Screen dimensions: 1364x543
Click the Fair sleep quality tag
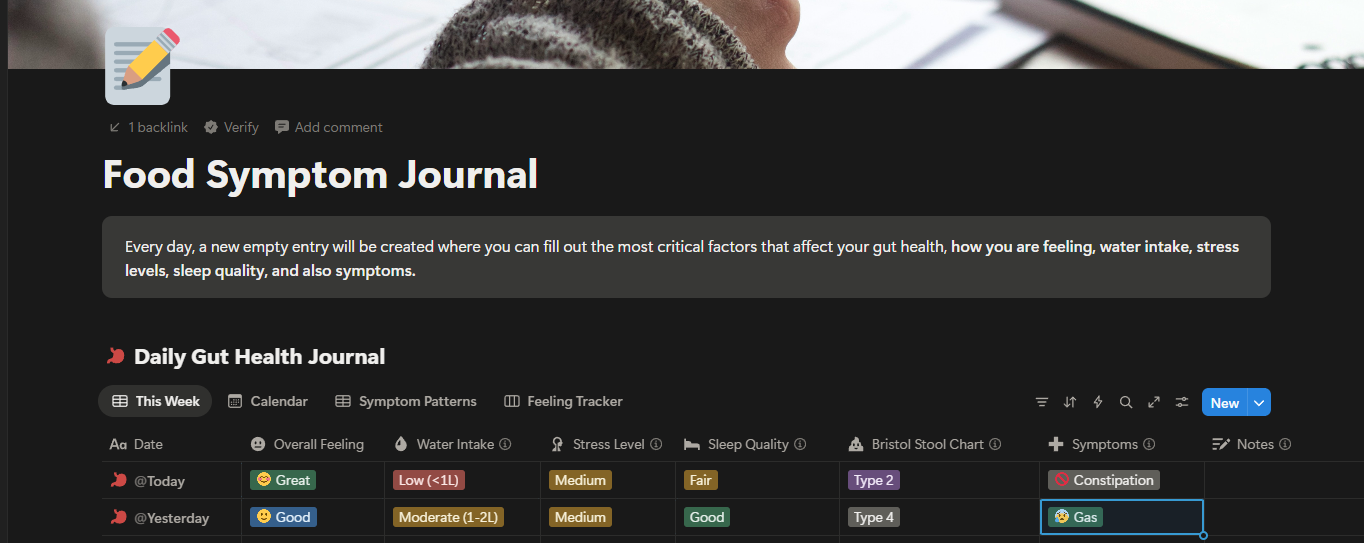[701, 480]
